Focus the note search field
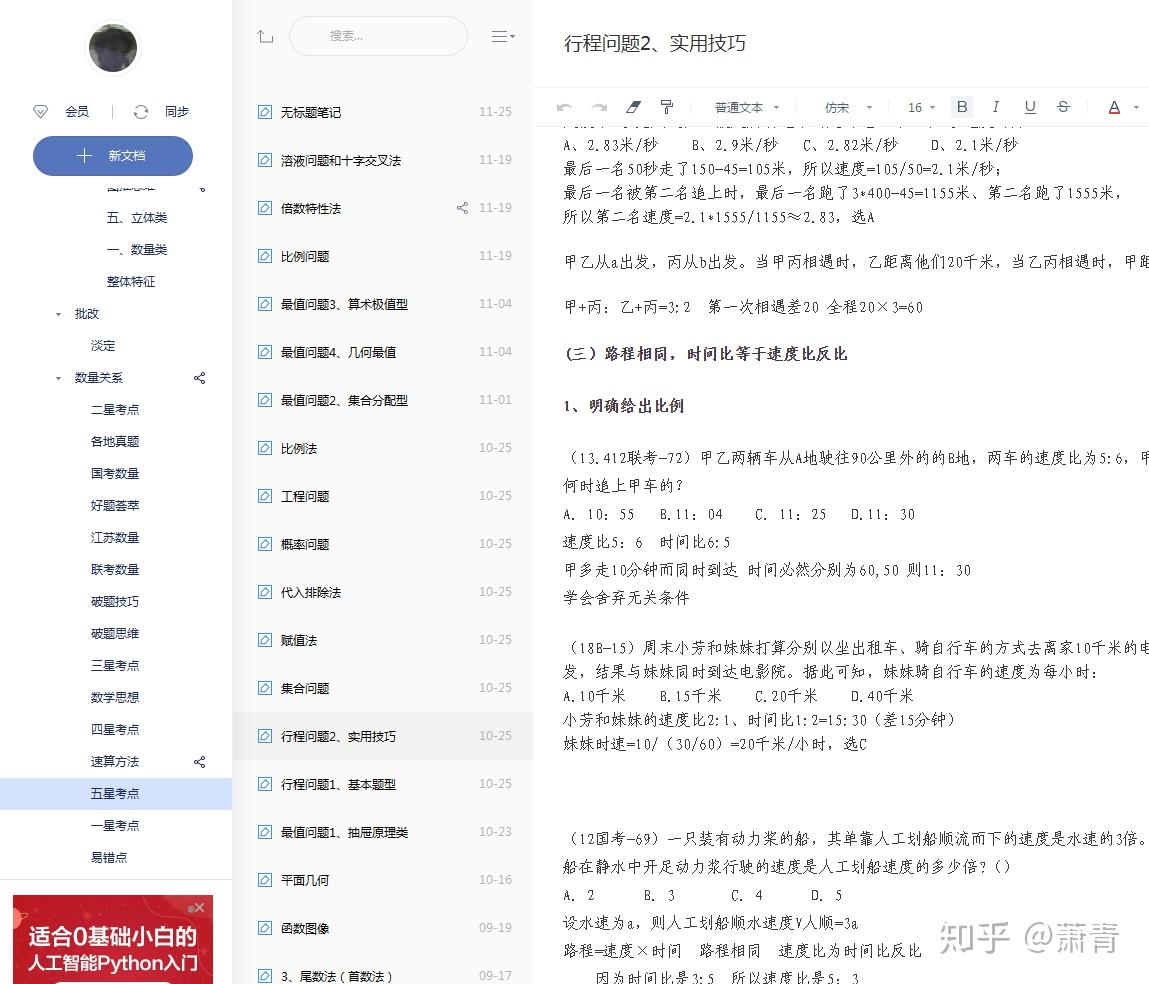 378,36
